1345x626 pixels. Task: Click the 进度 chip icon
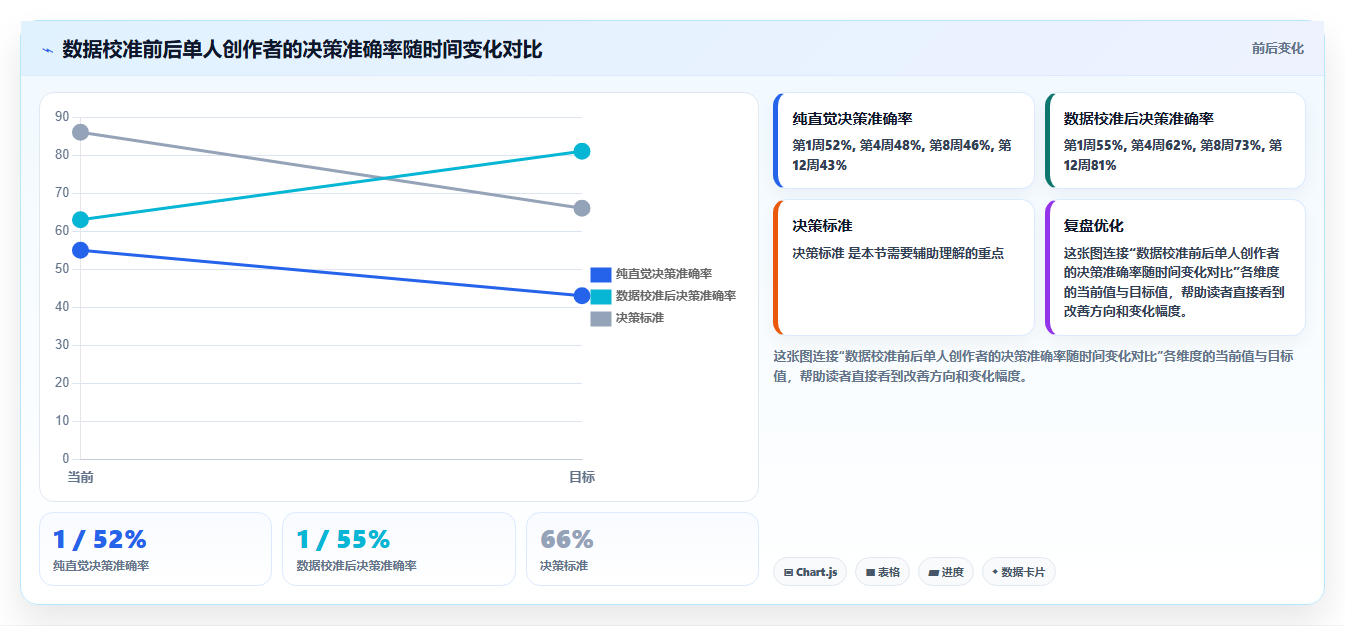(933, 573)
